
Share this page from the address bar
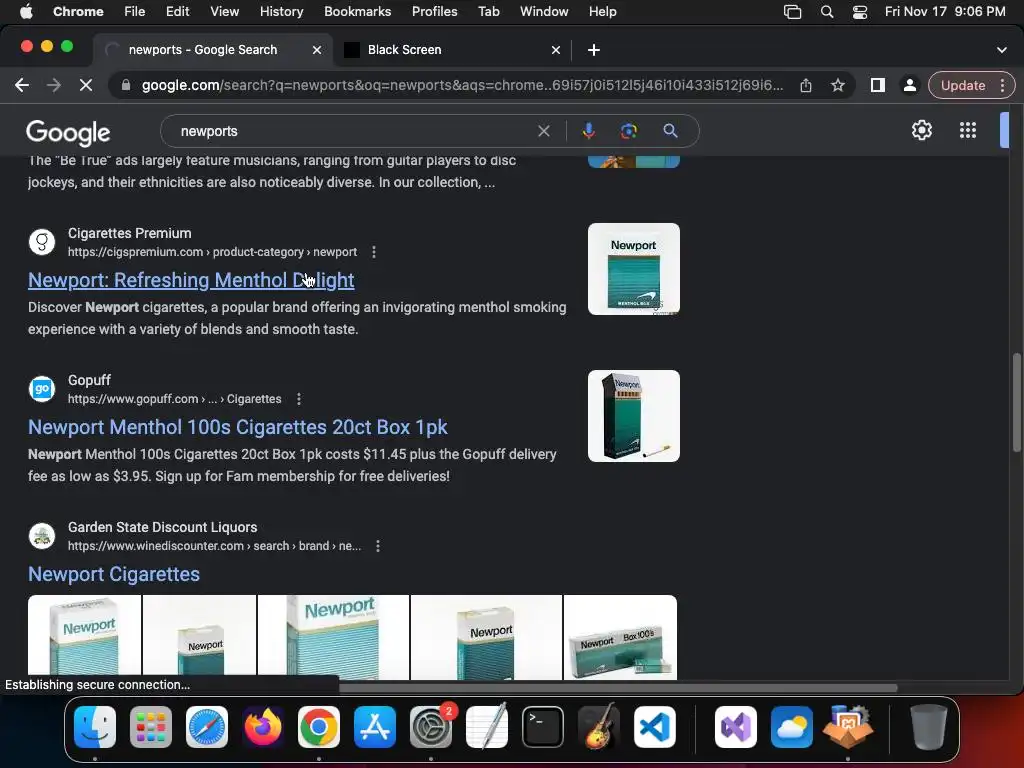point(806,85)
